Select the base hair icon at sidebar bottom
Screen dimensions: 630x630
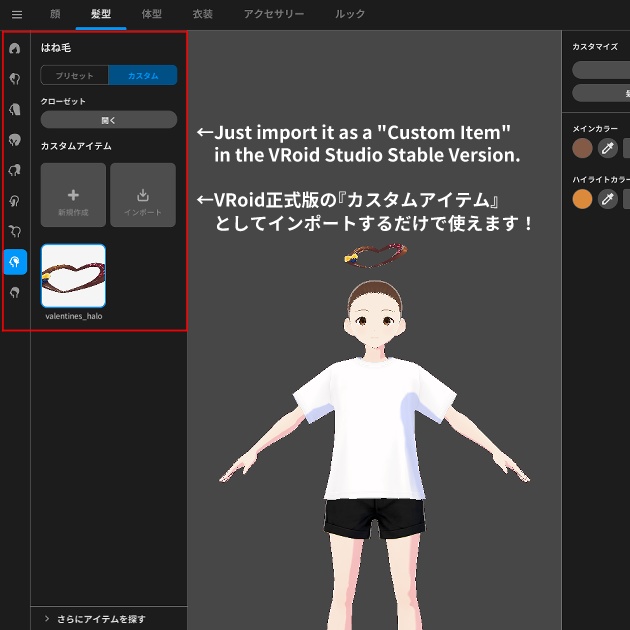[15, 292]
